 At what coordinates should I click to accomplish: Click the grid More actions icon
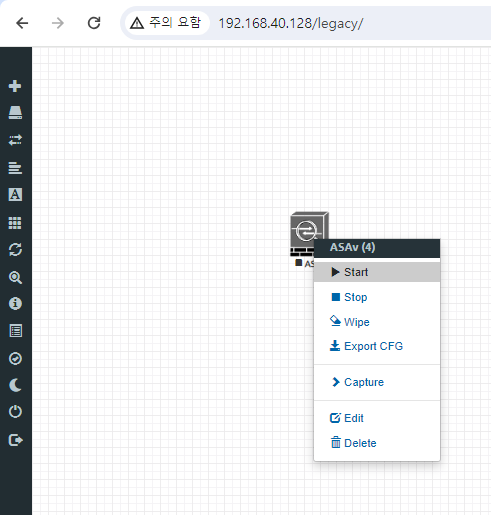pos(15,222)
